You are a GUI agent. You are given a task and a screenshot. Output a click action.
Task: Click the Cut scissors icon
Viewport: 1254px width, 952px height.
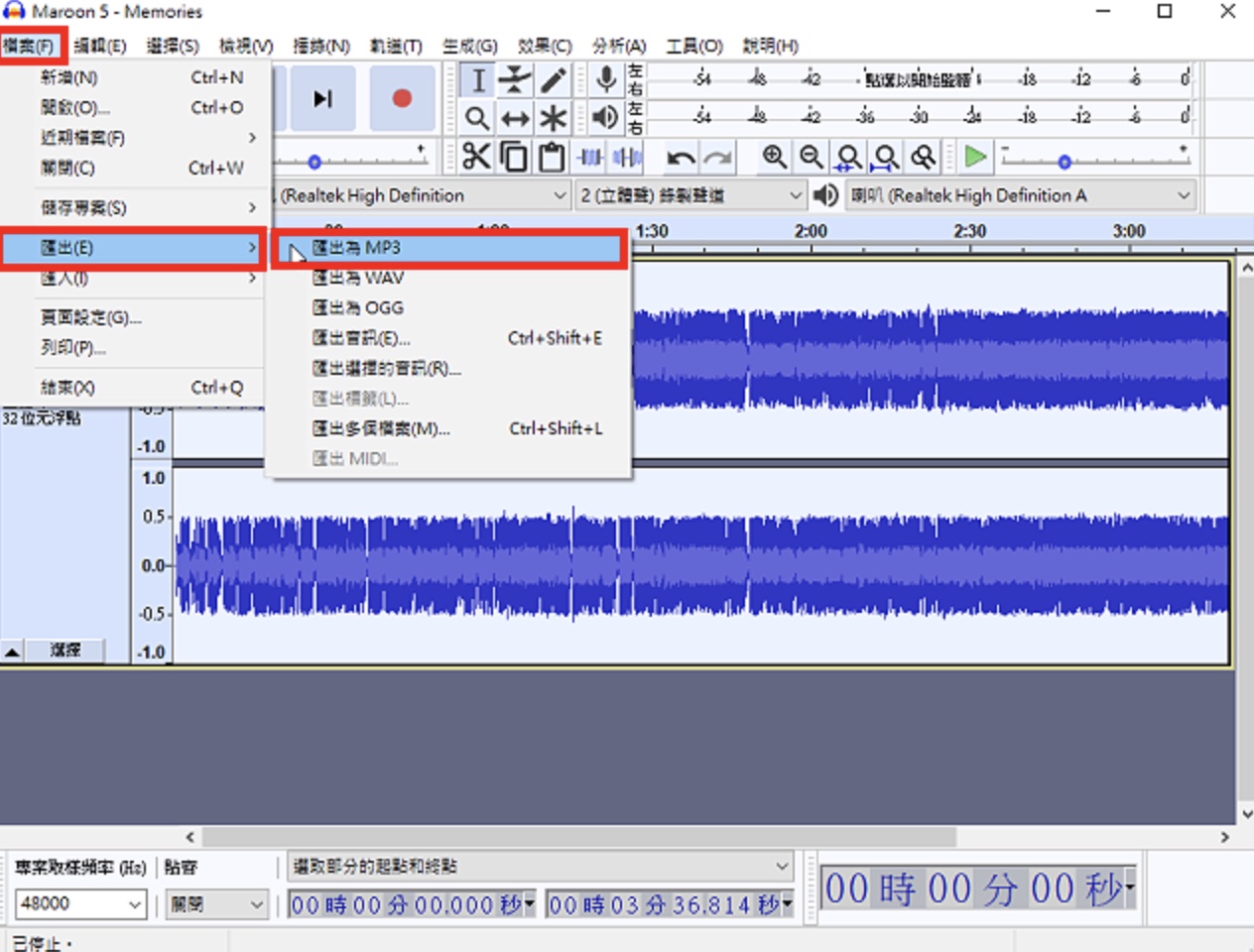click(x=476, y=157)
